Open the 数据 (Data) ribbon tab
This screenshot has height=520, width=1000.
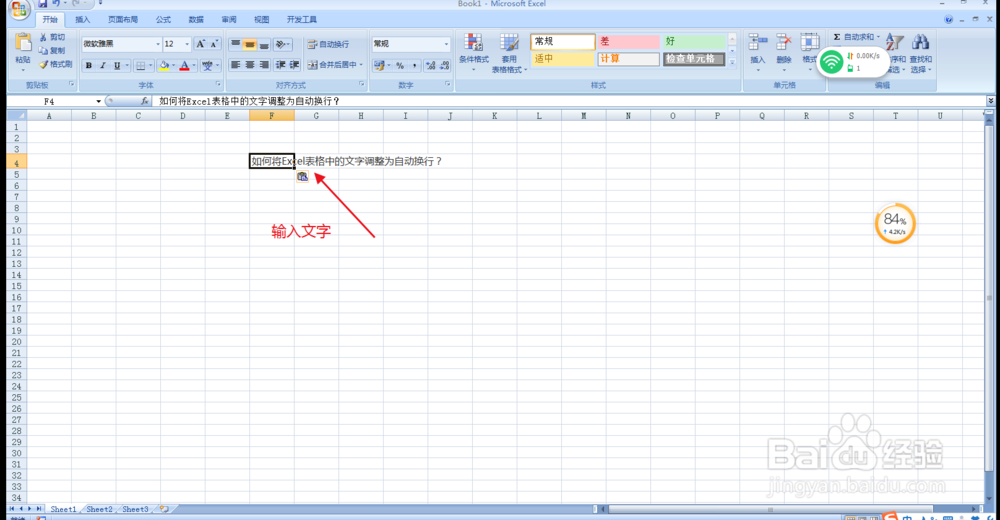tap(196, 20)
